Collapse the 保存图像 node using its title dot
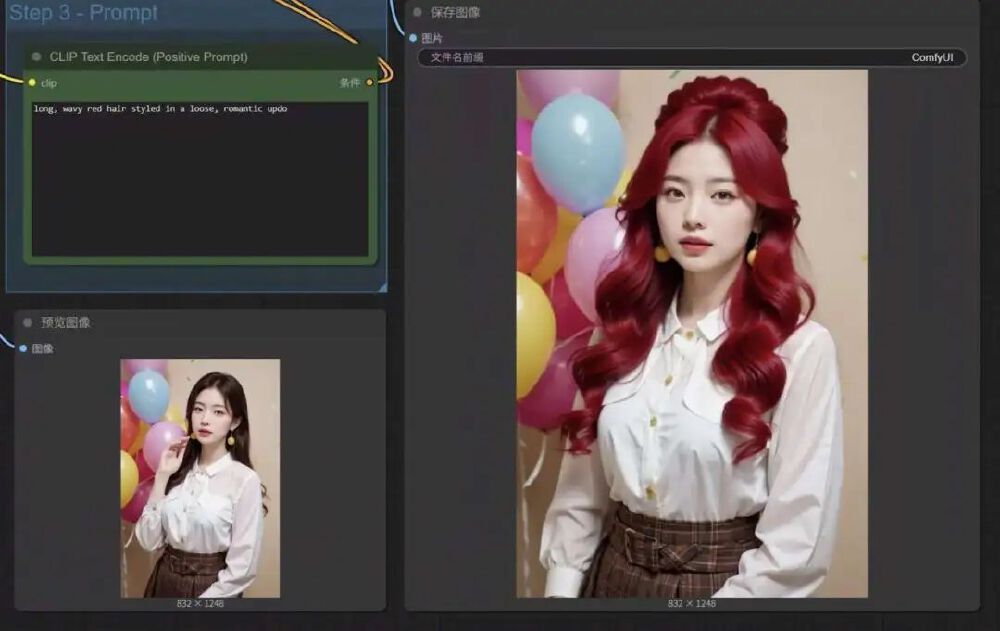 [417, 13]
